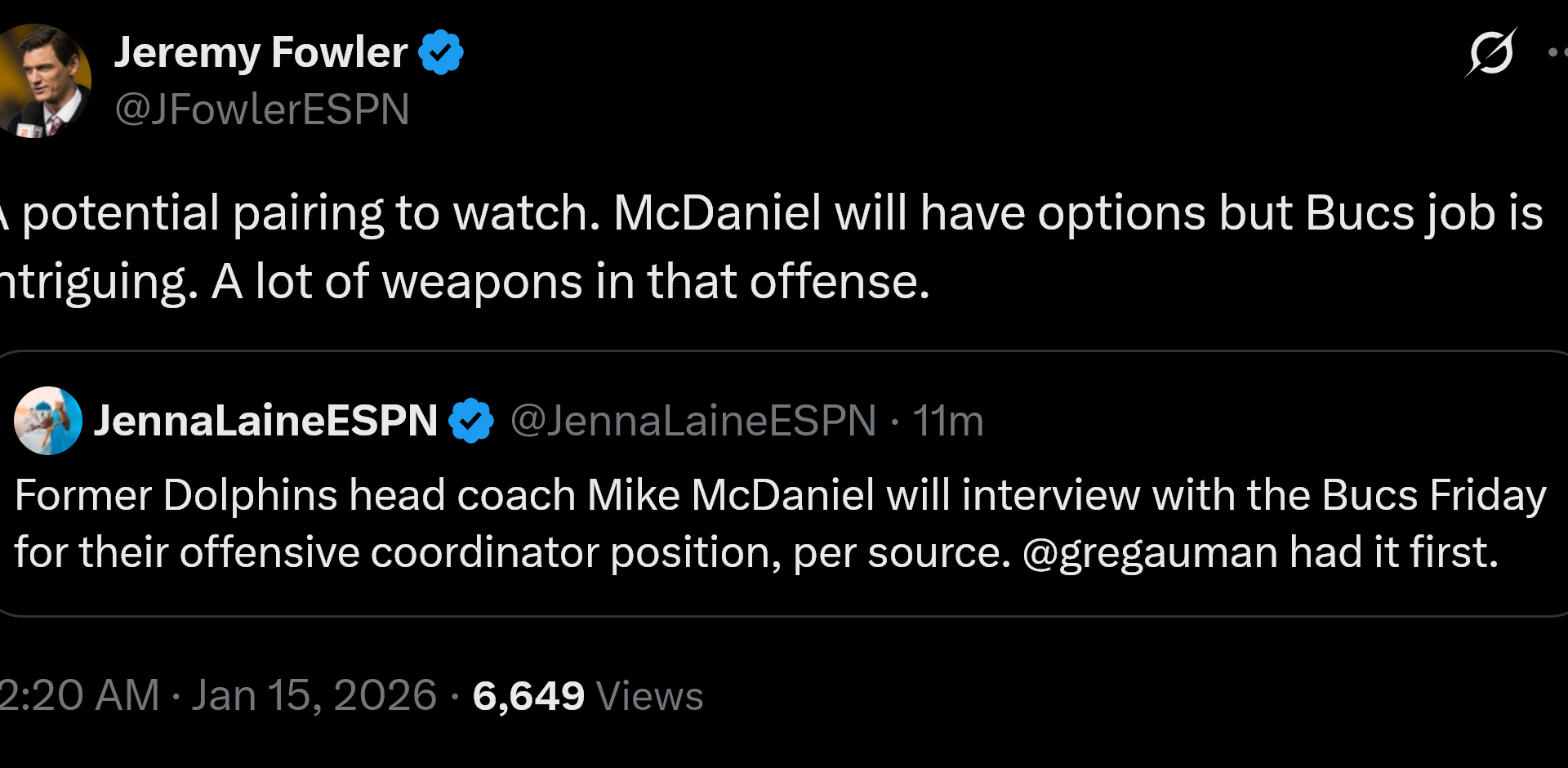Open JennaLaineESPN's profile picture

[x=47, y=422]
